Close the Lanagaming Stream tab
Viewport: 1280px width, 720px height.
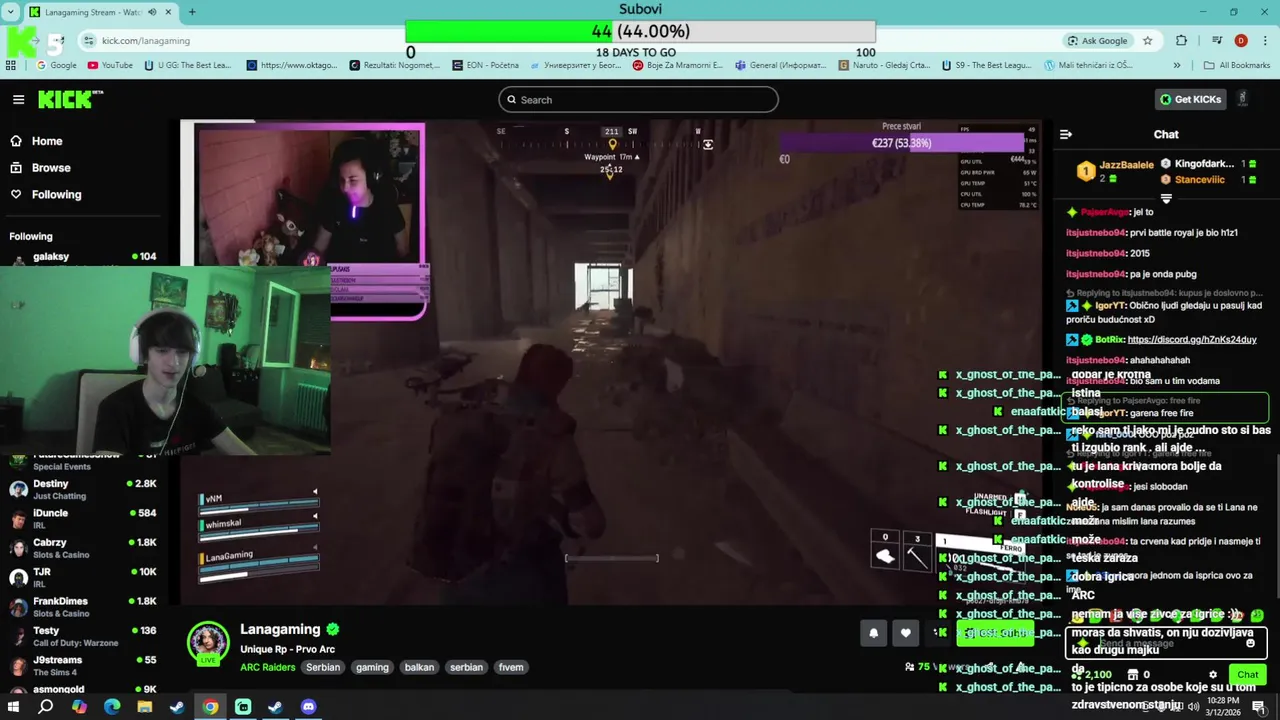168,12
